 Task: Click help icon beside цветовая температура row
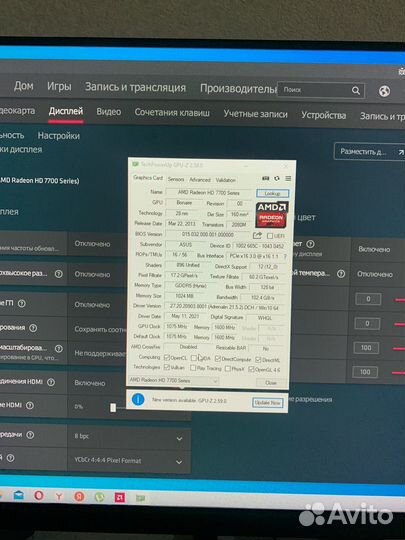[x=341, y=274]
